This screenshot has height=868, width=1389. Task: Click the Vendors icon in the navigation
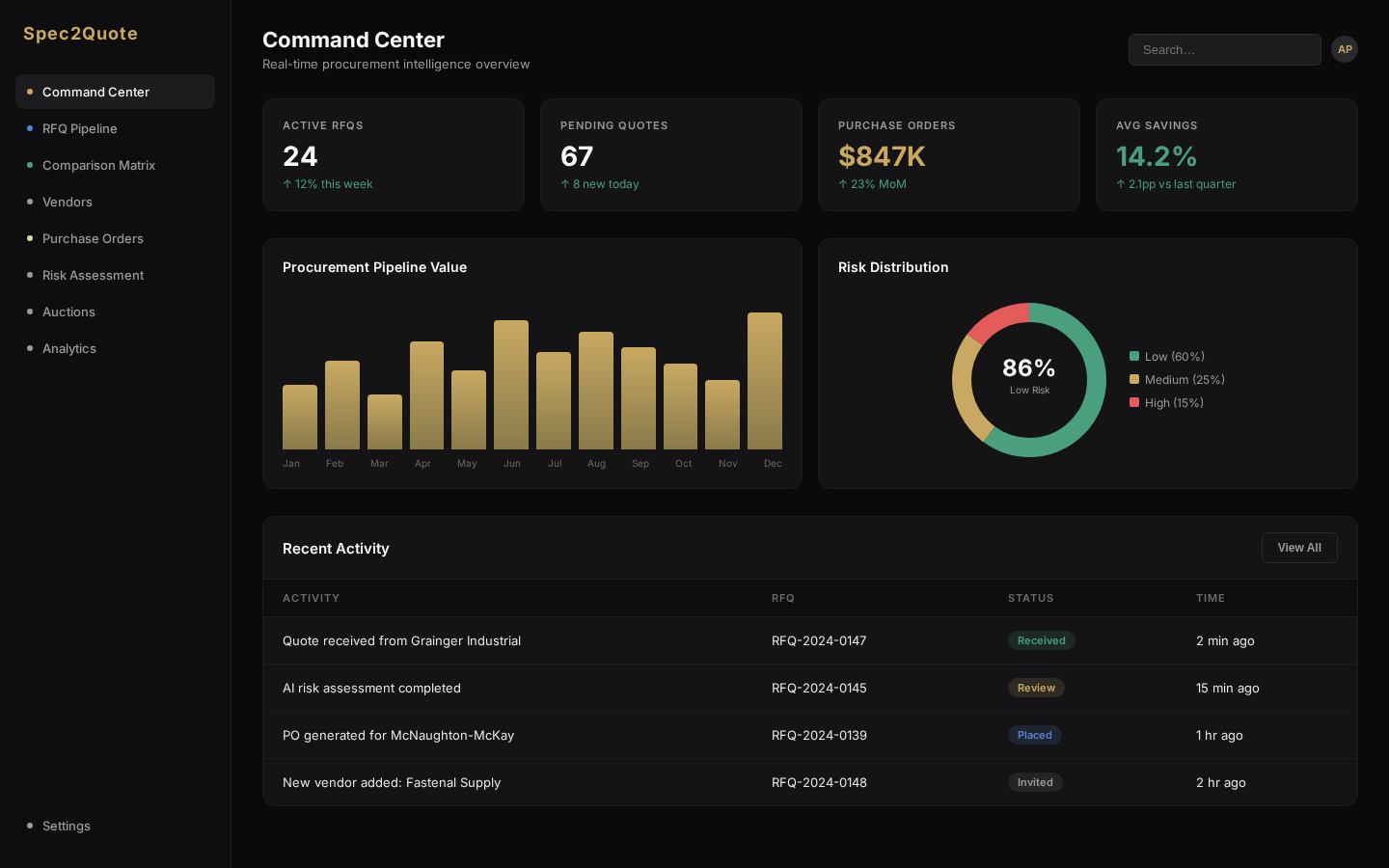30,202
